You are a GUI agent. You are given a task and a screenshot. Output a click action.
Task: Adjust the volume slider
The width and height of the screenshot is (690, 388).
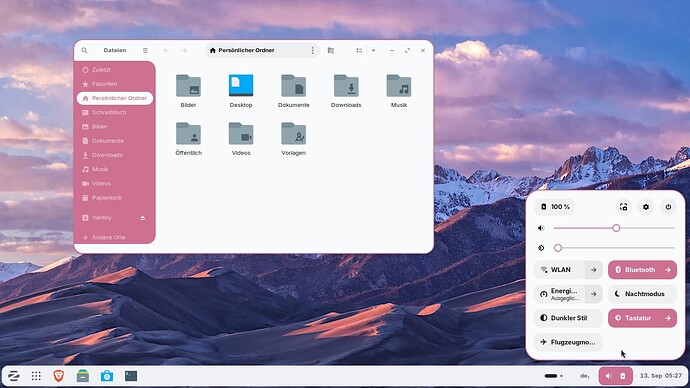(x=614, y=228)
